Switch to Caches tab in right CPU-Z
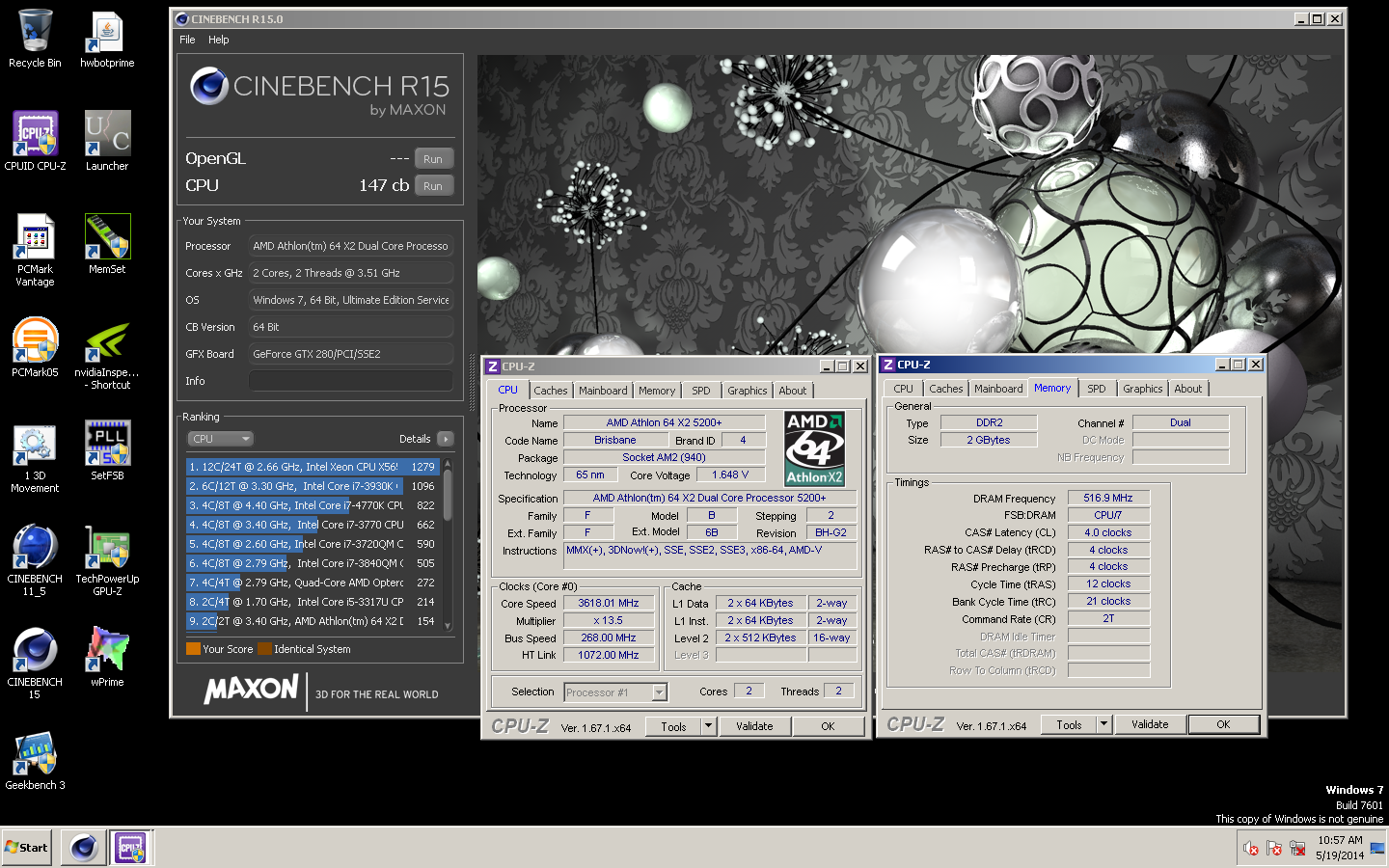Viewport: 1389px width, 868px height. pyautogui.click(x=946, y=389)
